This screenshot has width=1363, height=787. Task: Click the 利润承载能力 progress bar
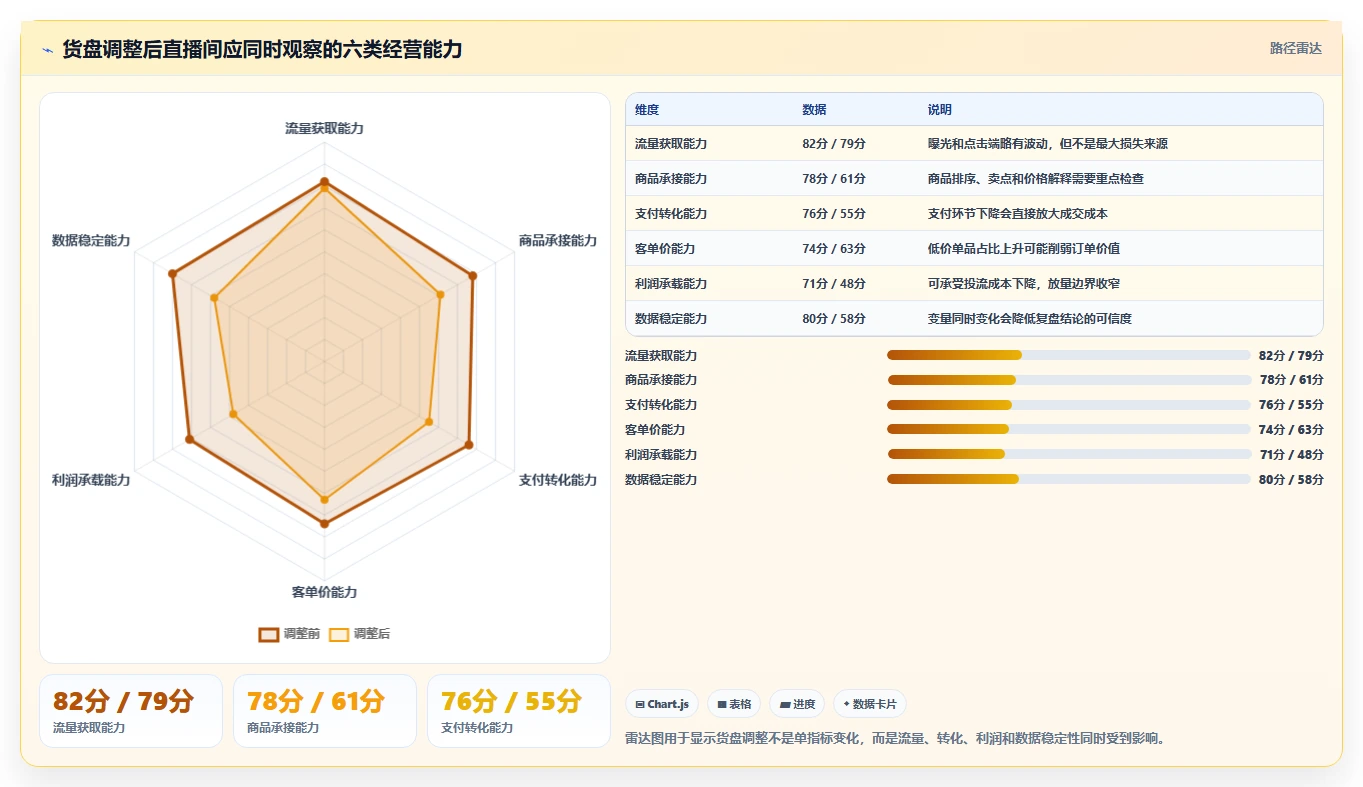point(1069,454)
